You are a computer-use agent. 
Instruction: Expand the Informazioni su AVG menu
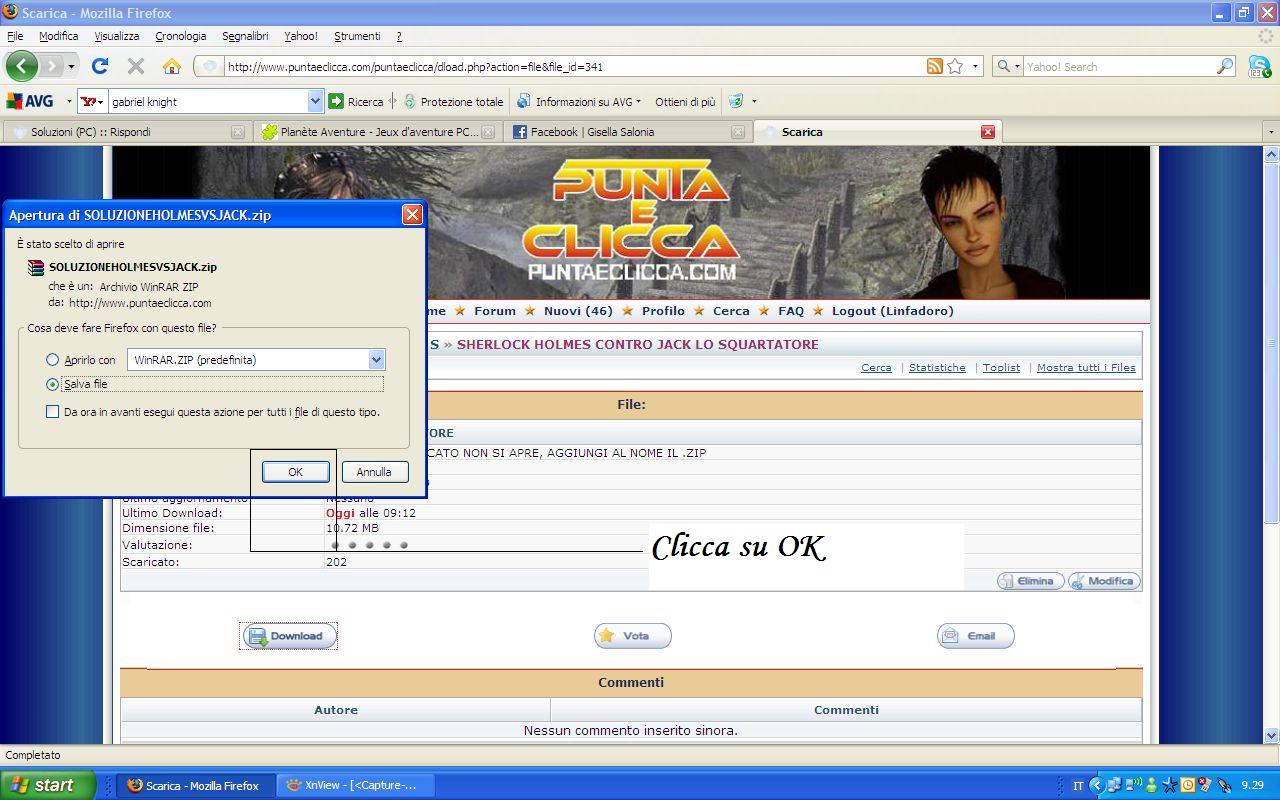tap(579, 101)
